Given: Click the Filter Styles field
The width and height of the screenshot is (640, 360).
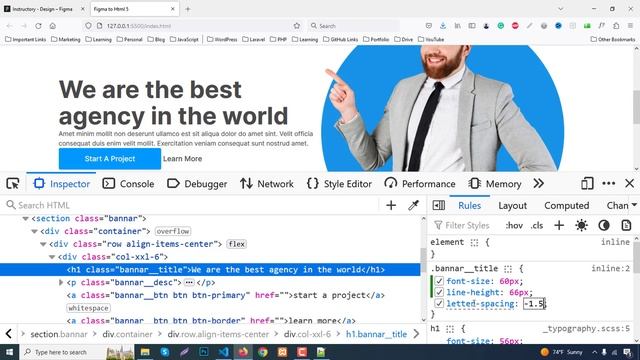Looking at the screenshot, I should pos(467,225).
